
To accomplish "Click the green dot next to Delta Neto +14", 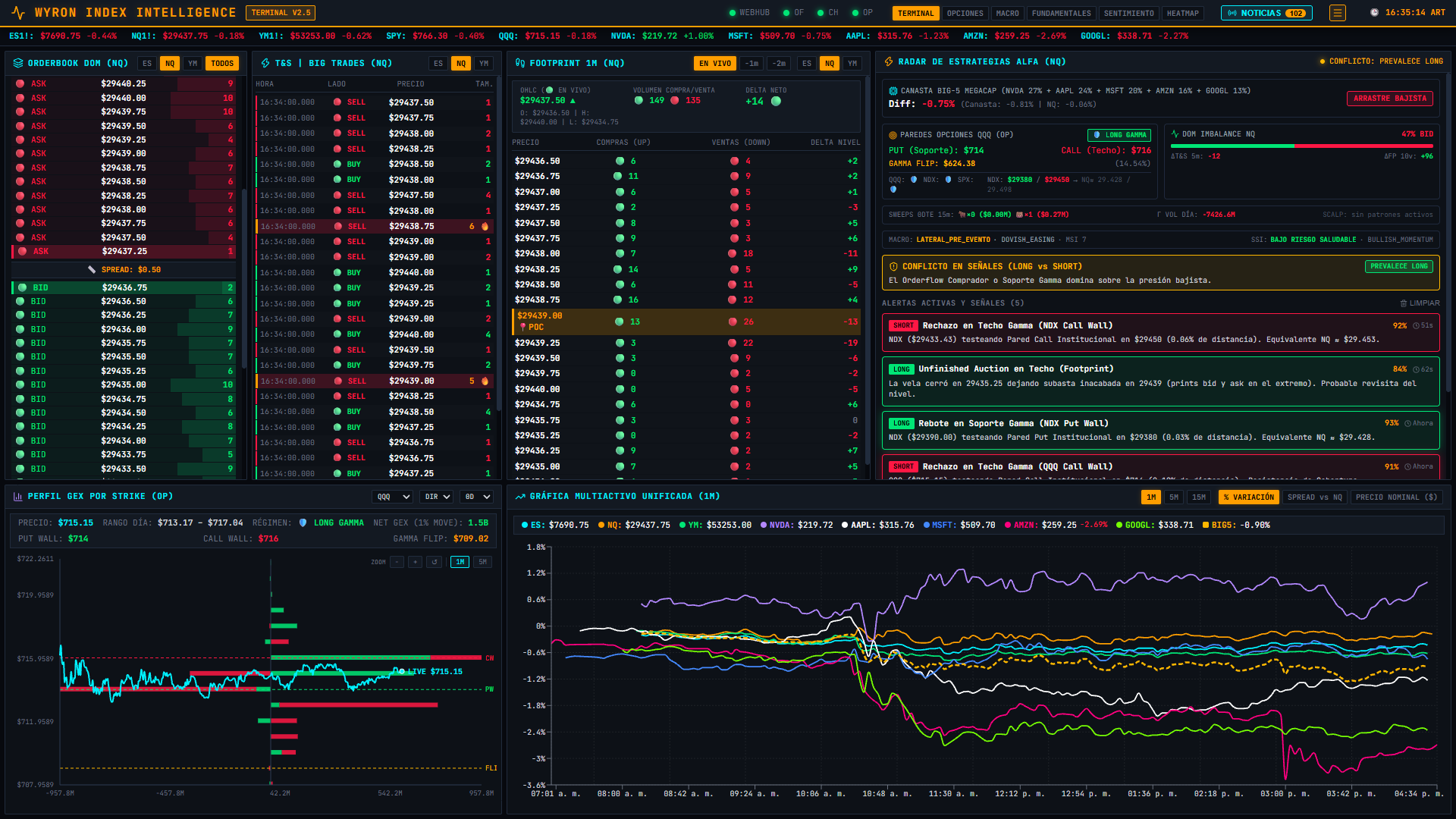I will click(776, 102).
